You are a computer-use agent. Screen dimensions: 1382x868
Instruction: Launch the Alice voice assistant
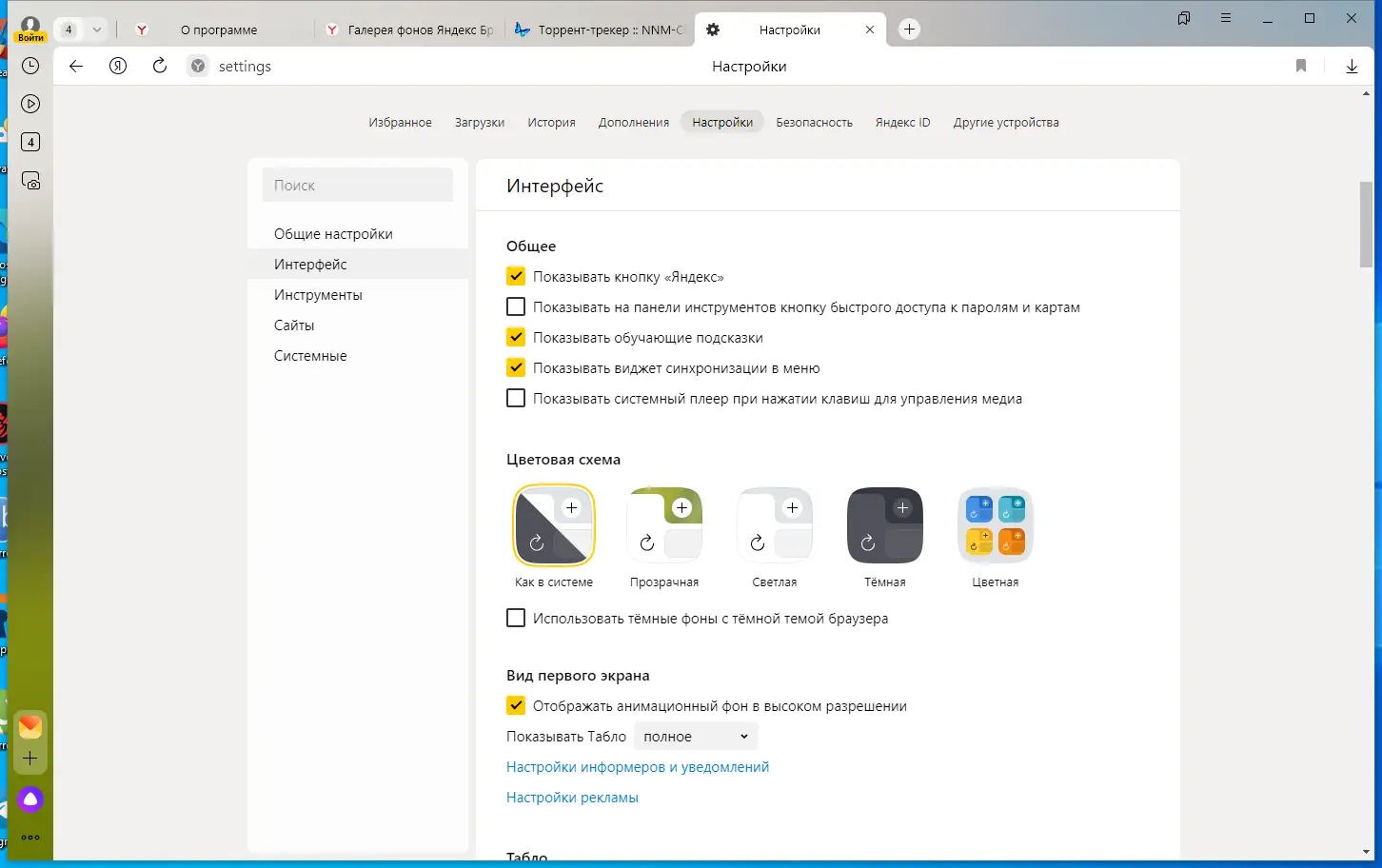tap(30, 799)
